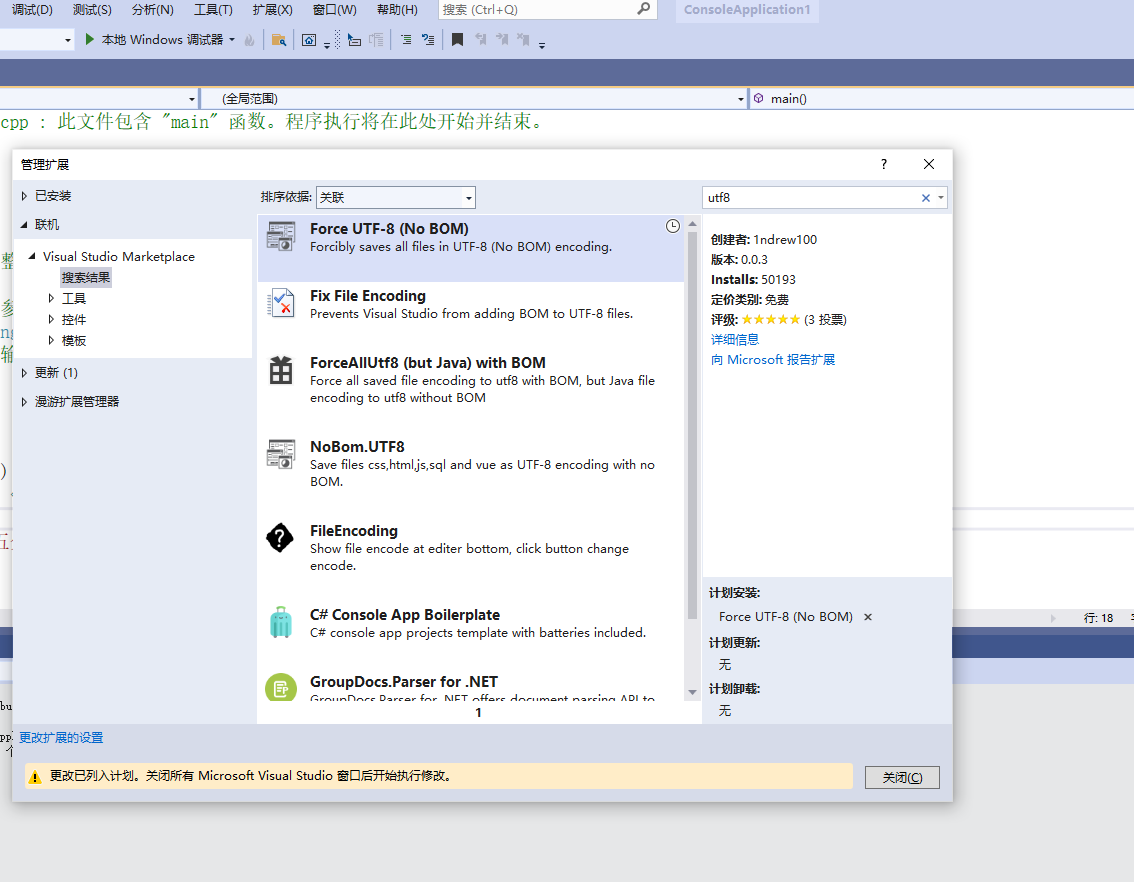
Task: Open the 工具(T) menu
Action: pos(213,9)
